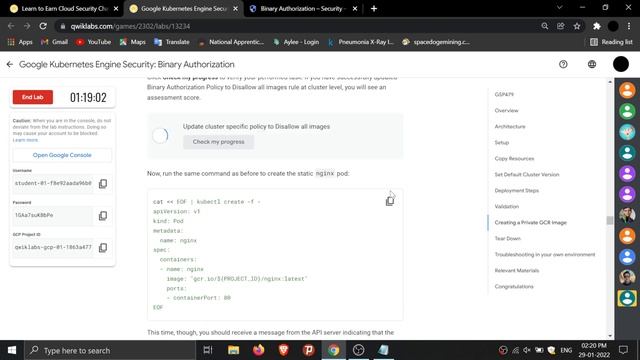Viewport: 640px width, 360px height.
Task: Open the zoom magnifier icon in address bar
Action: [x=544, y=26]
